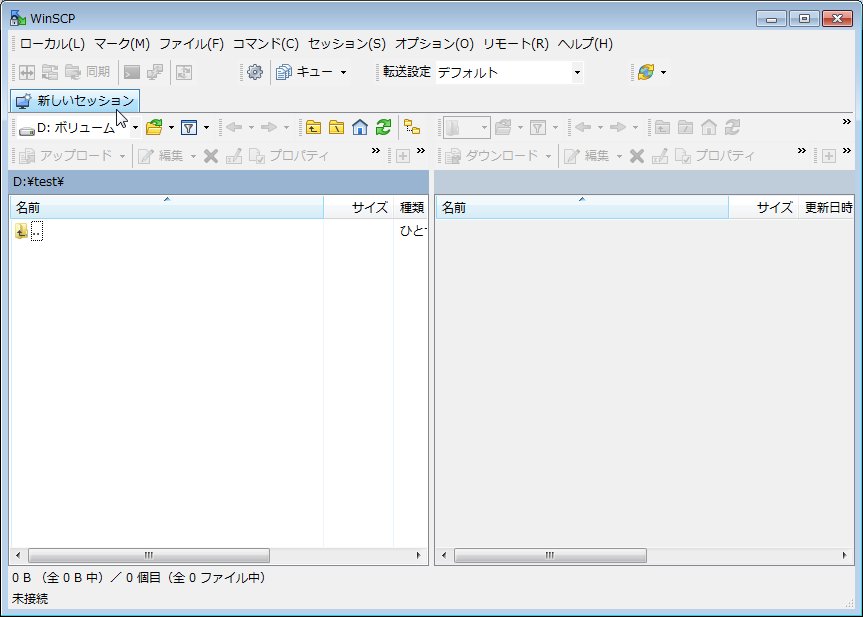Click the queue (キュー) toolbar icon
Image resolution: width=863 pixels, height=617 pixels.
[283, 72]
